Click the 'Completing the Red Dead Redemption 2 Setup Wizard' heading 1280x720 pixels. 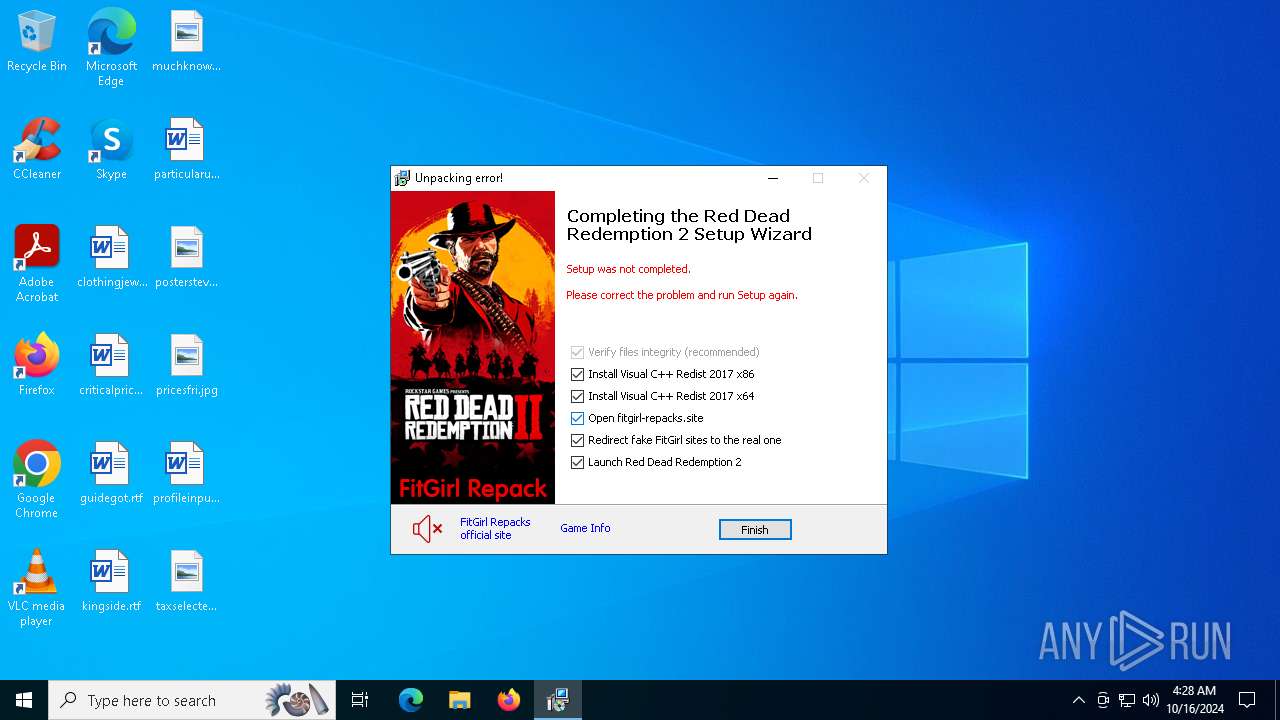tap(689, 225)
